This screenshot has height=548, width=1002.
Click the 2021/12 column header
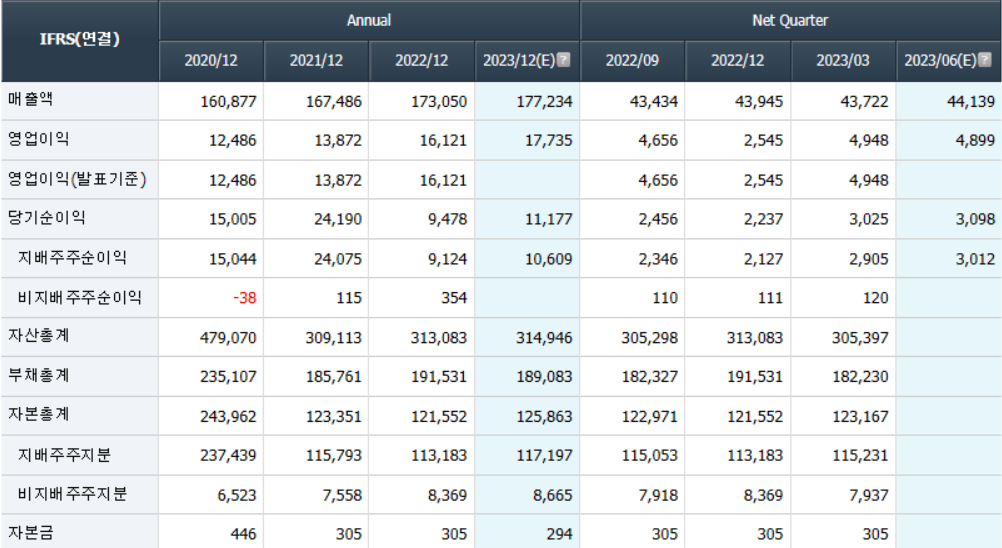[x=316, y=61]
